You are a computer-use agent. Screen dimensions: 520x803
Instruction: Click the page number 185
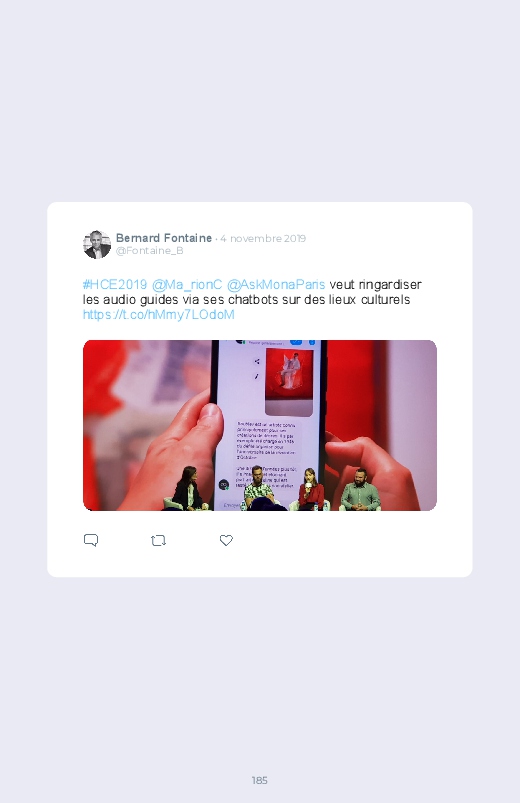pyautogui.click(x=260, y=780)
